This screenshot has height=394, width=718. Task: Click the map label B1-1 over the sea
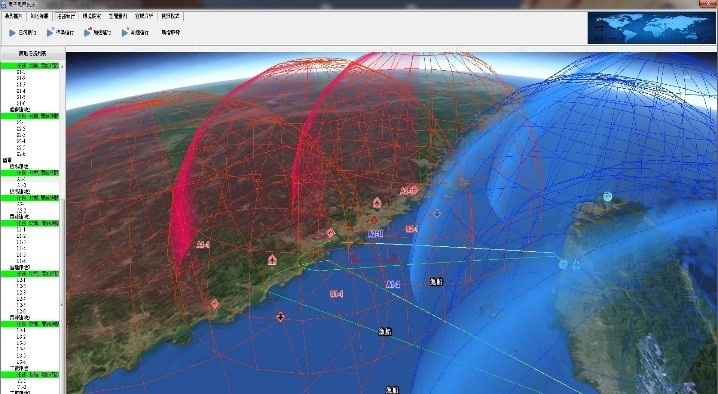point(337,294)
